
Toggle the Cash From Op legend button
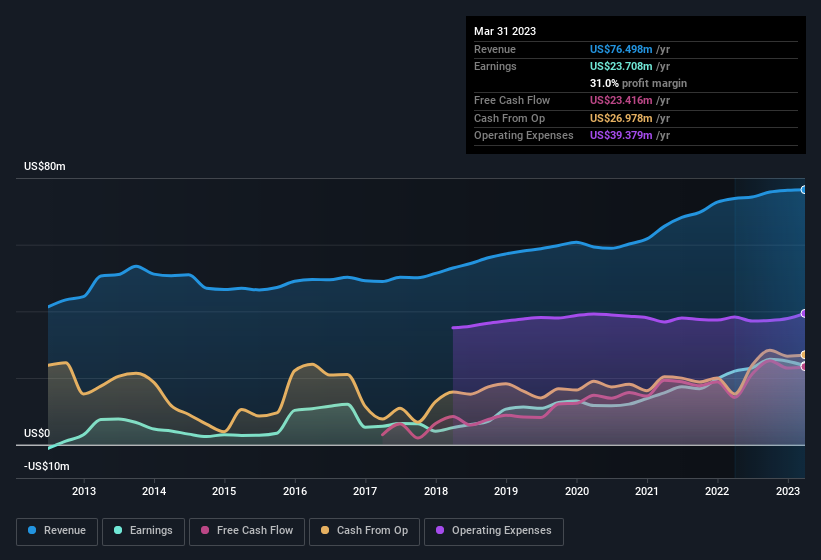click(x=364, y=531)
